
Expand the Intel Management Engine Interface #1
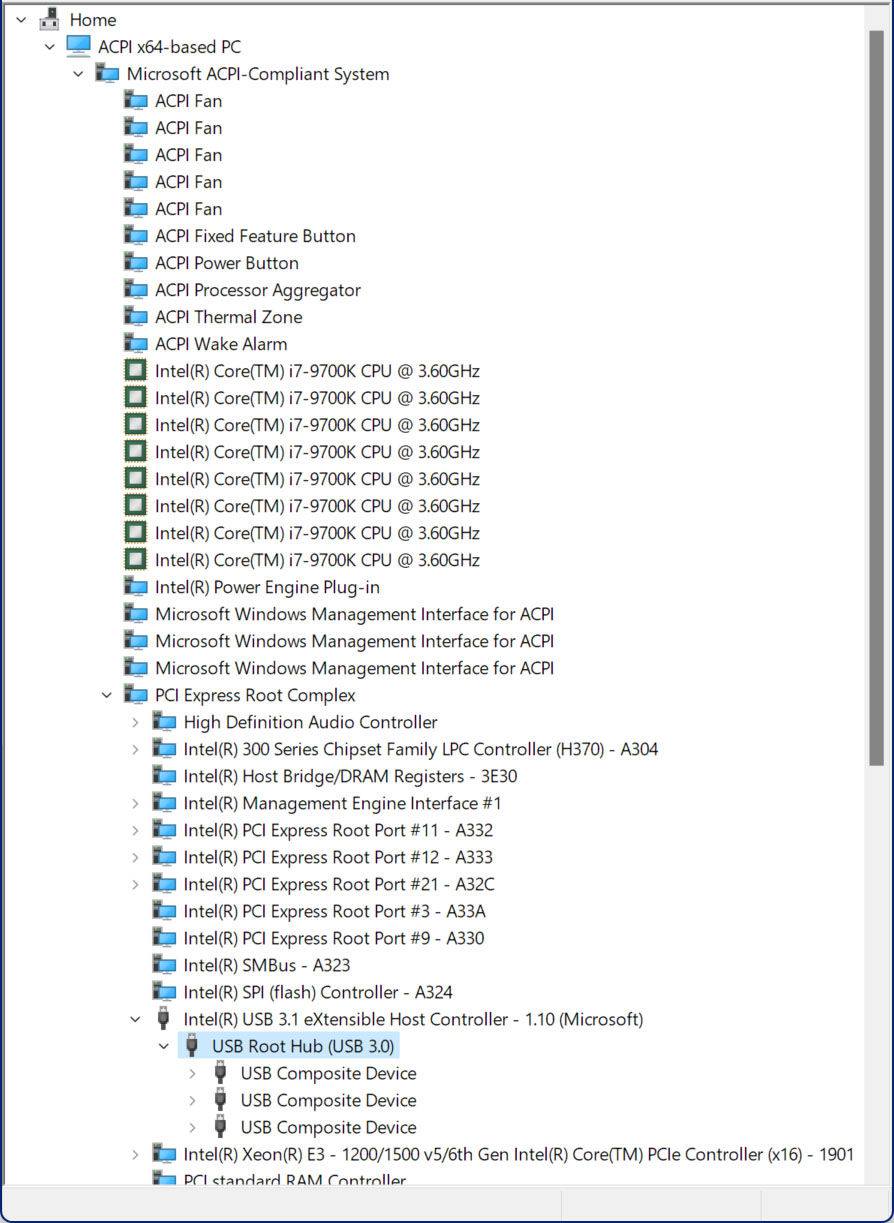point(136,803)
